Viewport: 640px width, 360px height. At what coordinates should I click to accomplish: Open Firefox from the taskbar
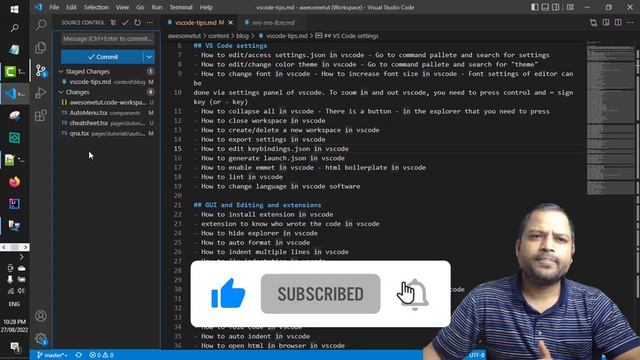[14, 182]
